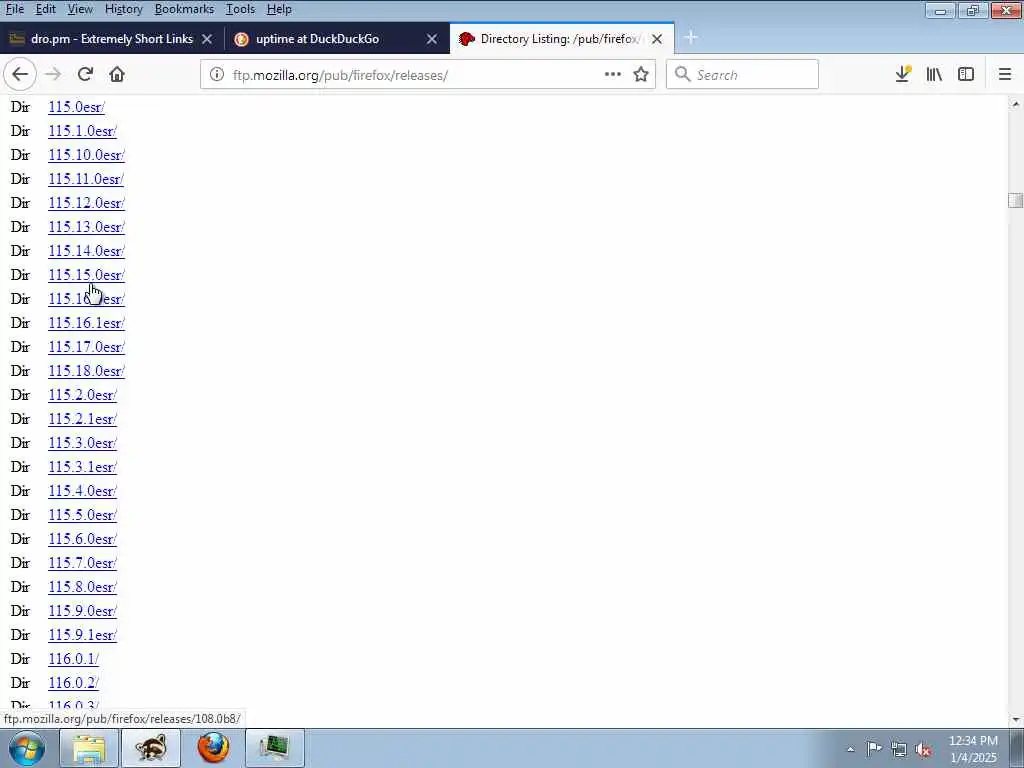The width and height of the screenshot is (1024, 768).
Task: Switch to dro.pm Extremely Short Links tab
Action: [x=112, y=39]
